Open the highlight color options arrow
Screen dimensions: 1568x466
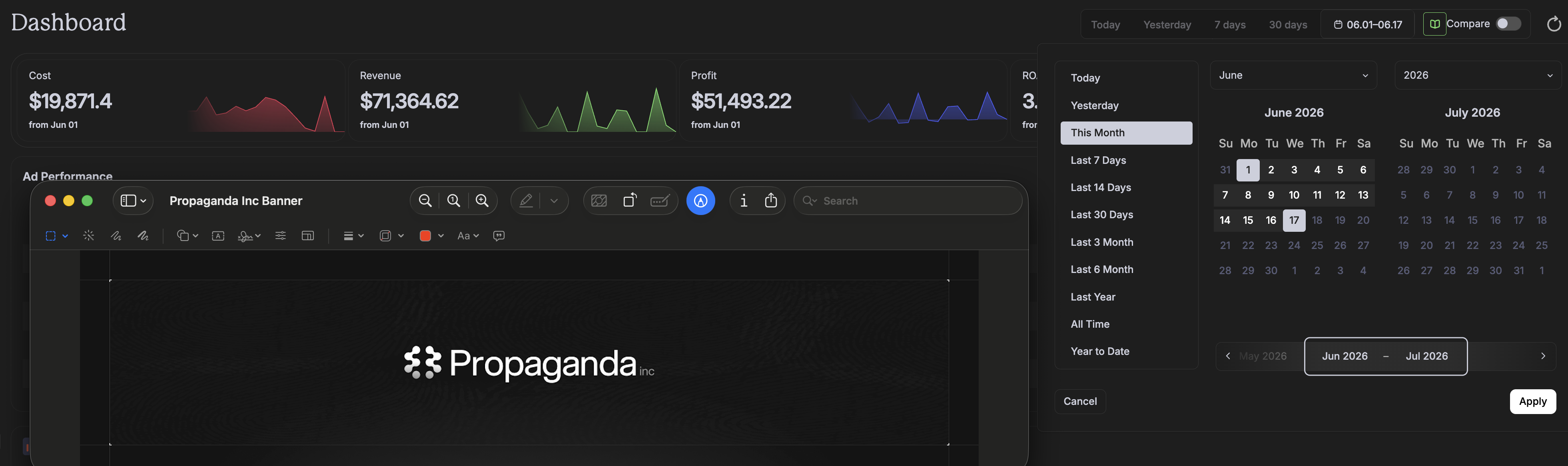[x=554, y=201]
